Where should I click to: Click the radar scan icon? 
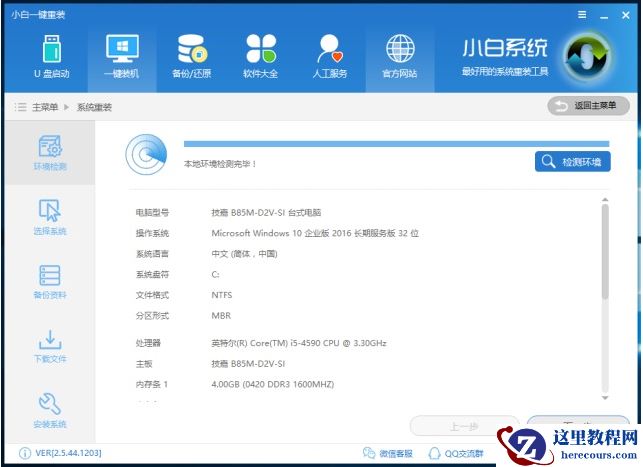[146, 155]
